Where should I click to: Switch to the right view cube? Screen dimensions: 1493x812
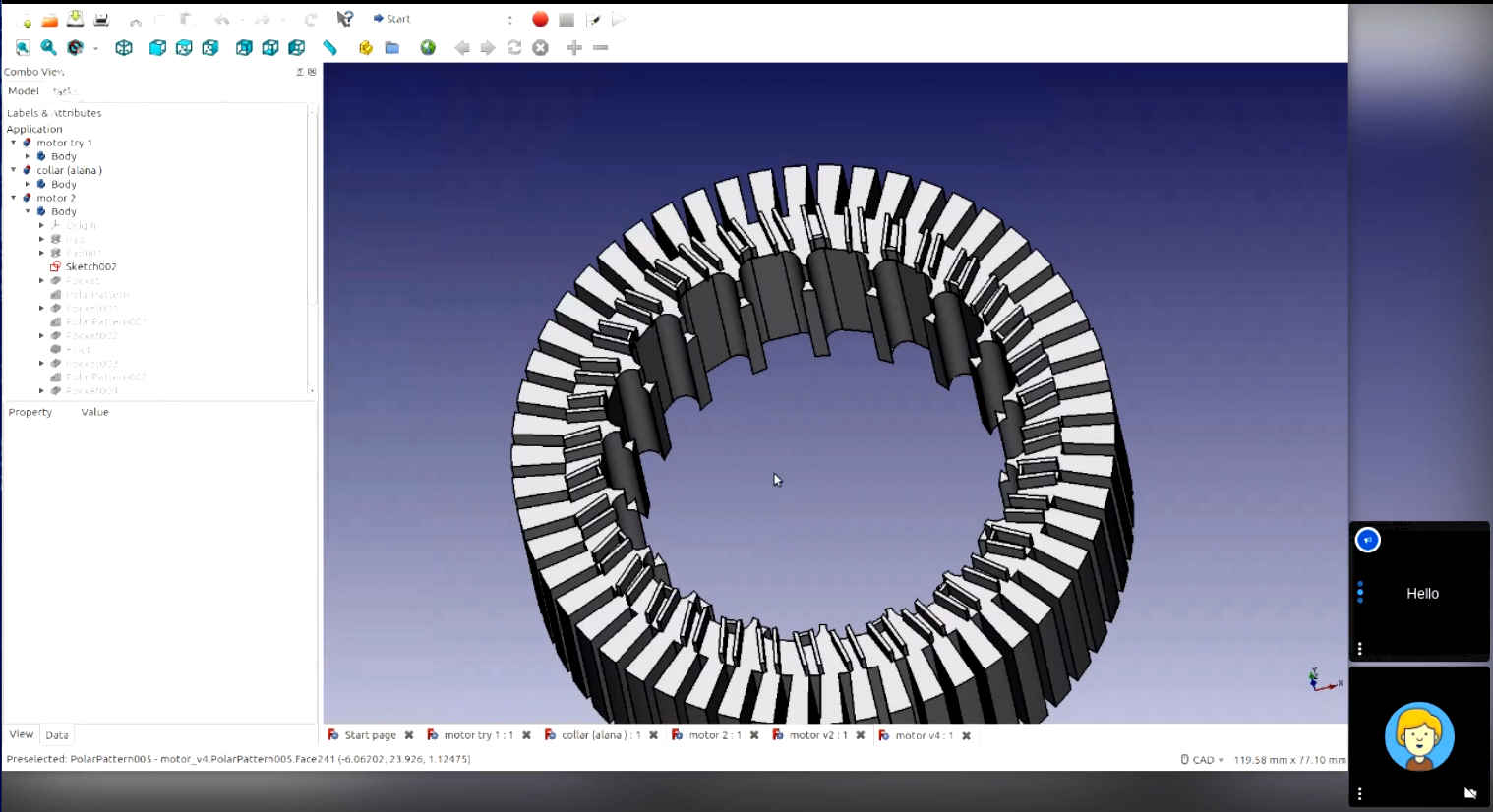pyautogui.click(x=210, y=47)
